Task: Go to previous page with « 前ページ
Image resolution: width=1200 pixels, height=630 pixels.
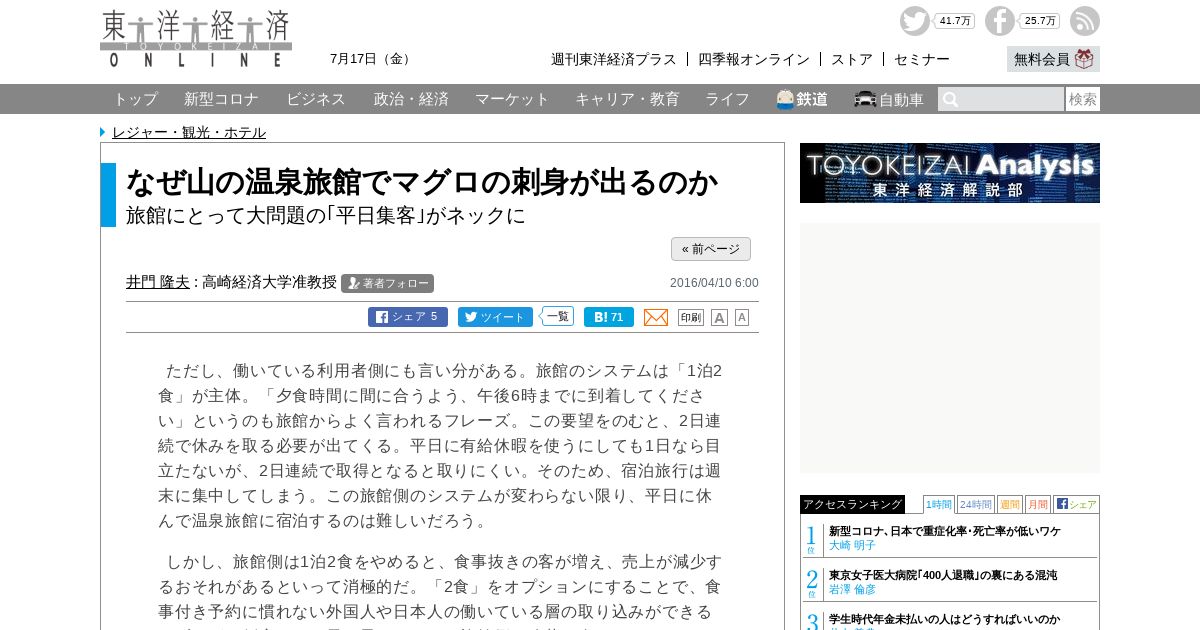Action: click(x=711, y=249)
